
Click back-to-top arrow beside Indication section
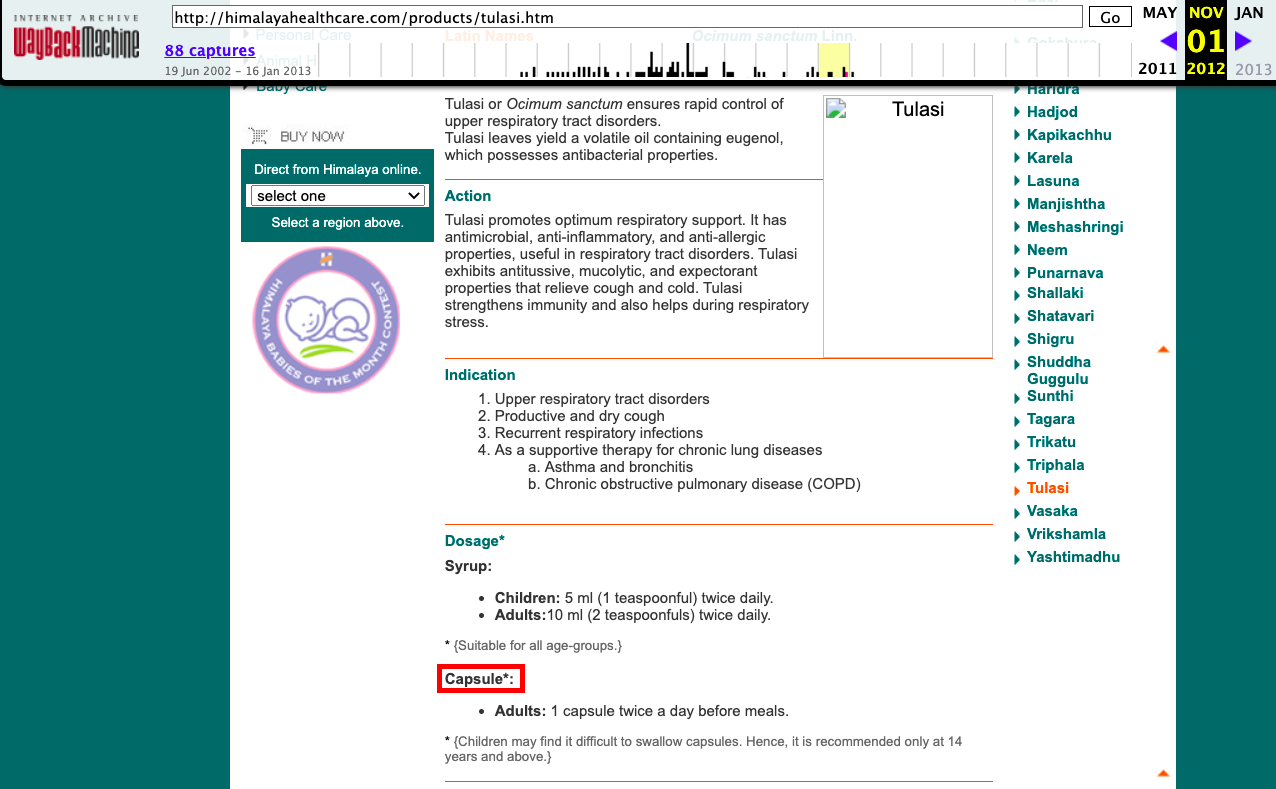click(x=1163, y=349)
